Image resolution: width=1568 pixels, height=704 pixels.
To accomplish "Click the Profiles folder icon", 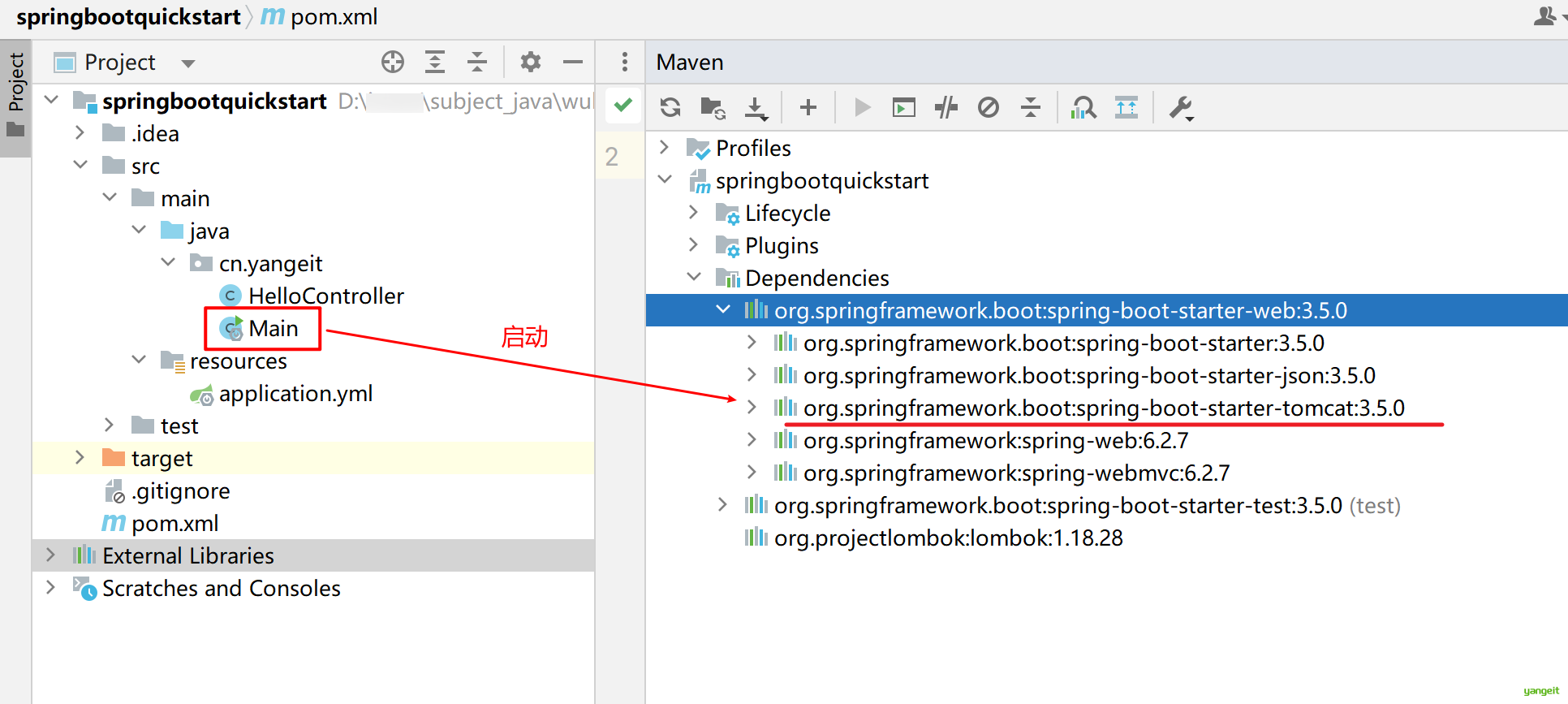I will point(698,149).
